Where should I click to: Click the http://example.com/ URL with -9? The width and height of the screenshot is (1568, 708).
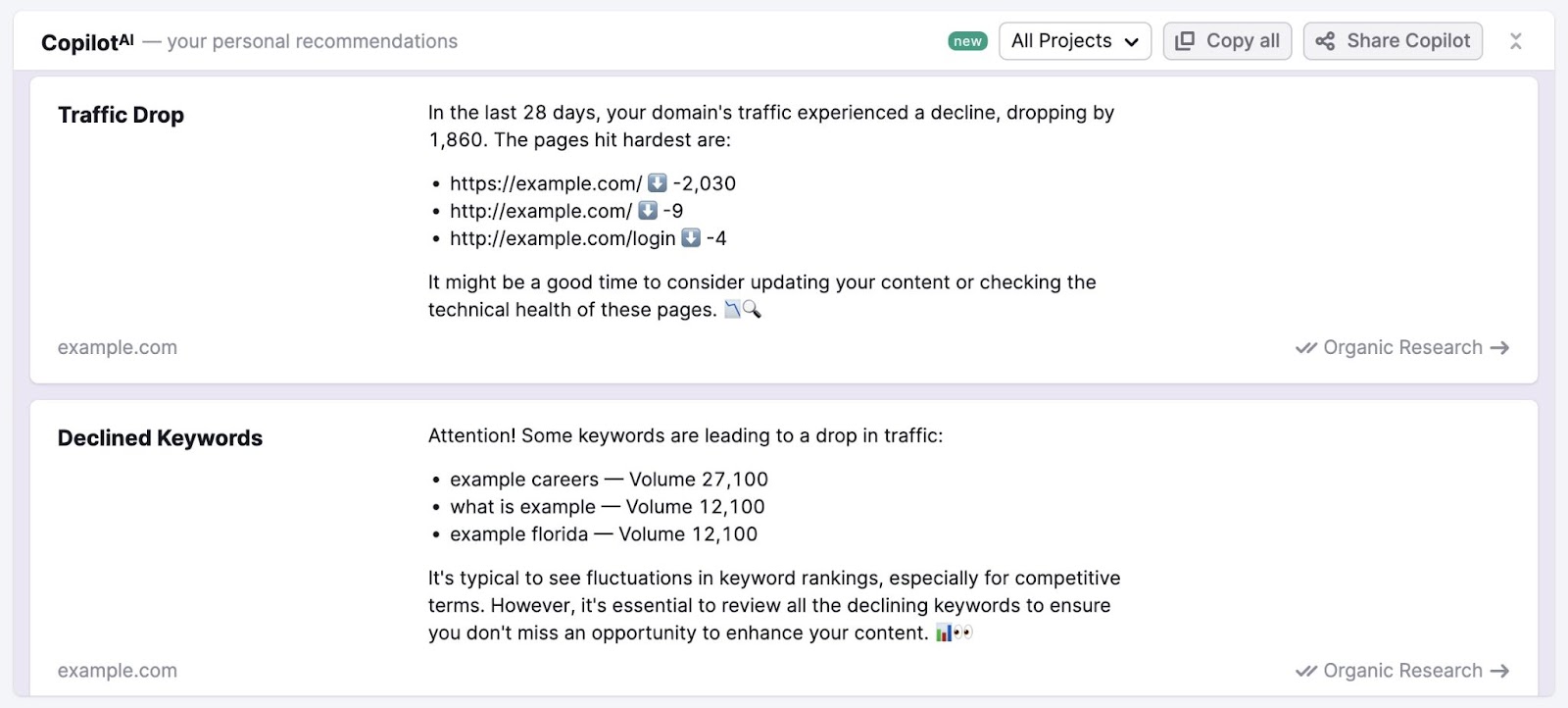click(x=541, y=211)
